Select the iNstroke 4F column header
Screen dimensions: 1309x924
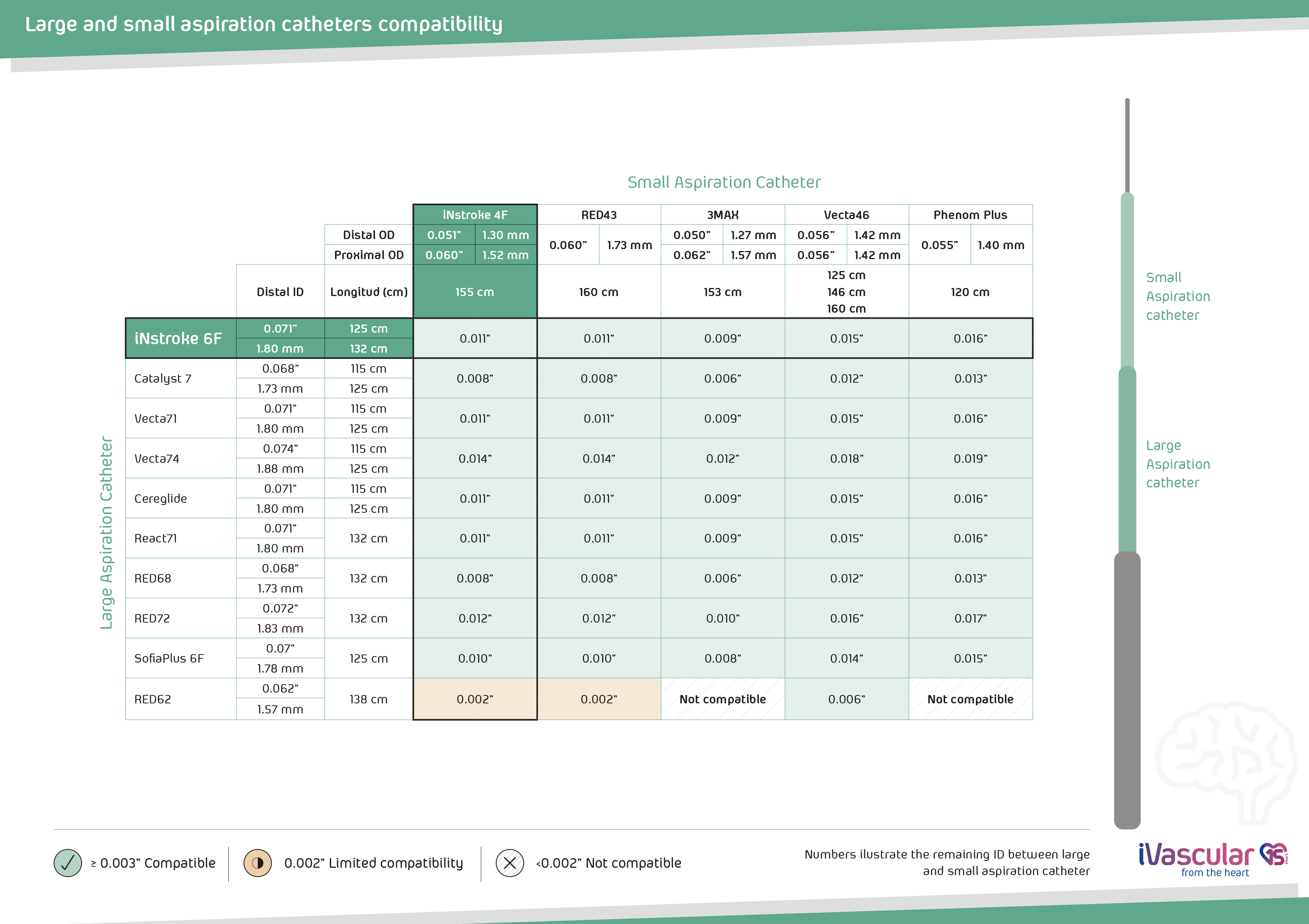click(475, 215)
